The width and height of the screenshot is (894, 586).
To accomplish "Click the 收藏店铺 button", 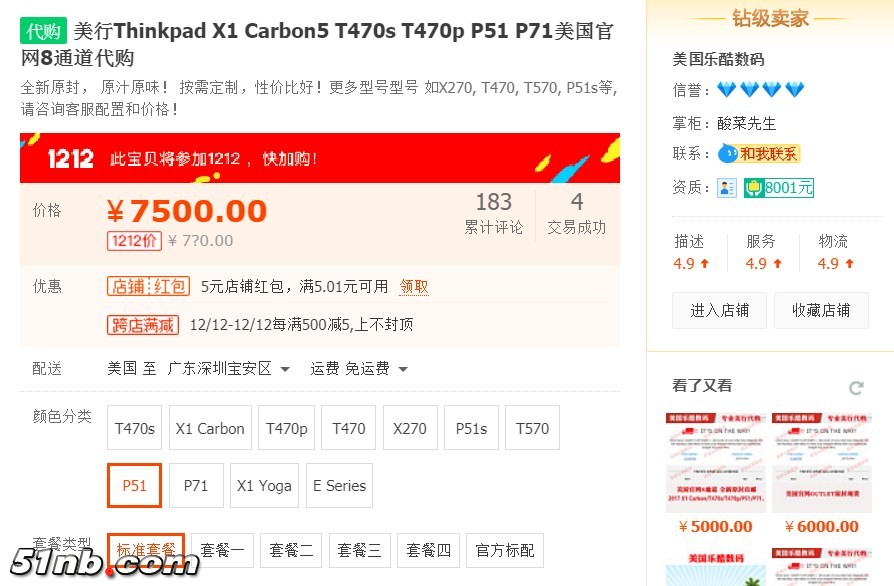I will (x=821, y=311).
